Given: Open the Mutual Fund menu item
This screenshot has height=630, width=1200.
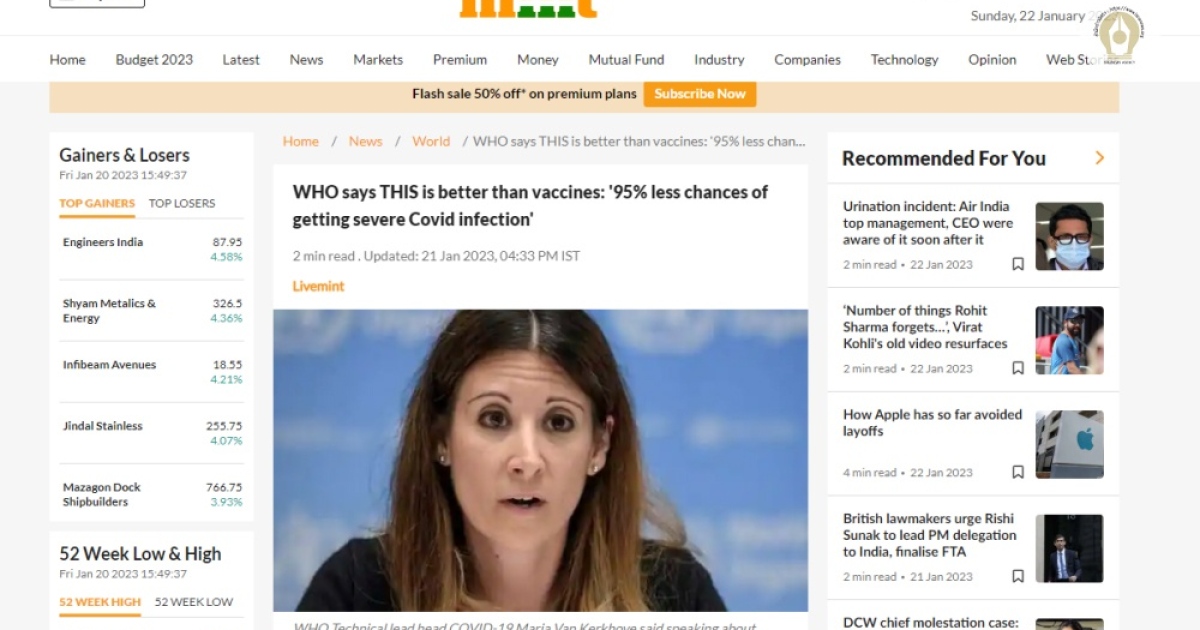Looking at the screenshot, I should pos(626,60).
